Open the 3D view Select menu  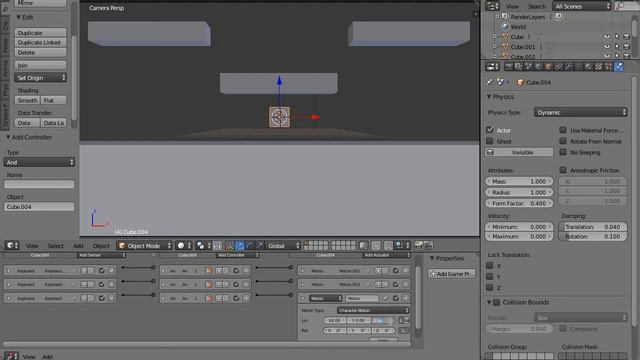(56, 246)
